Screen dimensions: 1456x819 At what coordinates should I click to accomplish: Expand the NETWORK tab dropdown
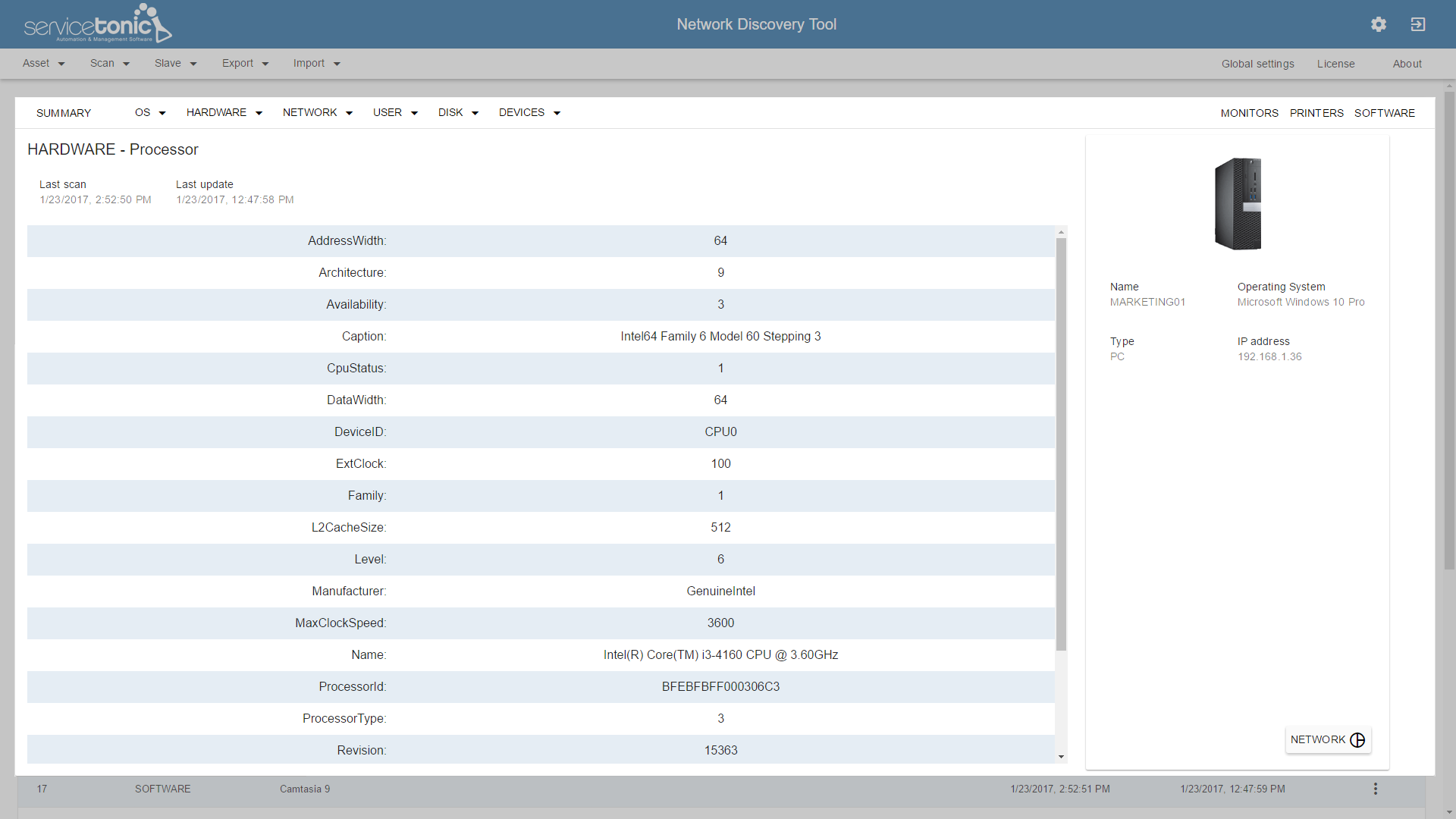(318, 113)
